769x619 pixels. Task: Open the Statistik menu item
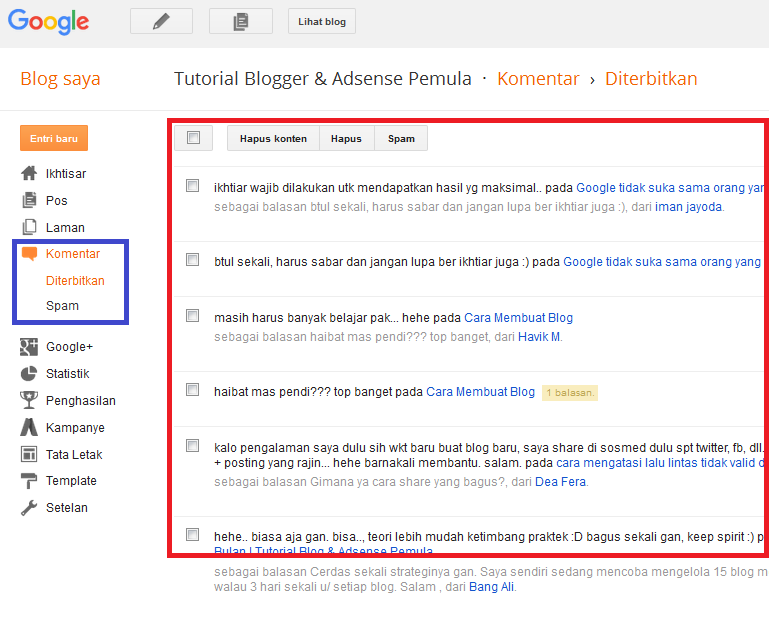[x=68, y=374]
